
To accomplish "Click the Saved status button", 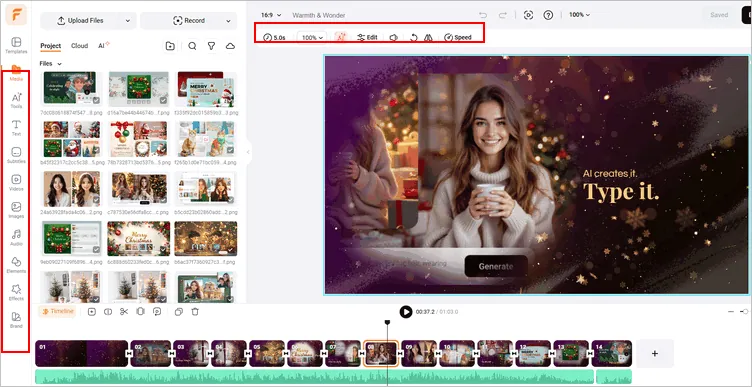I will coord(719,15).
